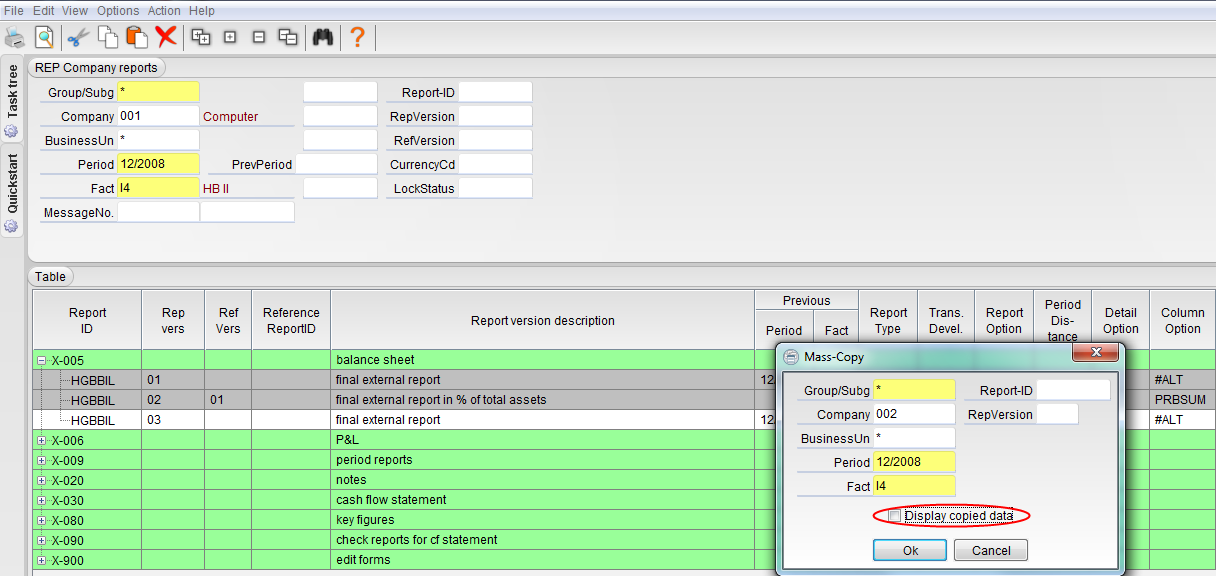Click the BusinessUn field in Mass-Copy dialog

click(x=914, y=438)
